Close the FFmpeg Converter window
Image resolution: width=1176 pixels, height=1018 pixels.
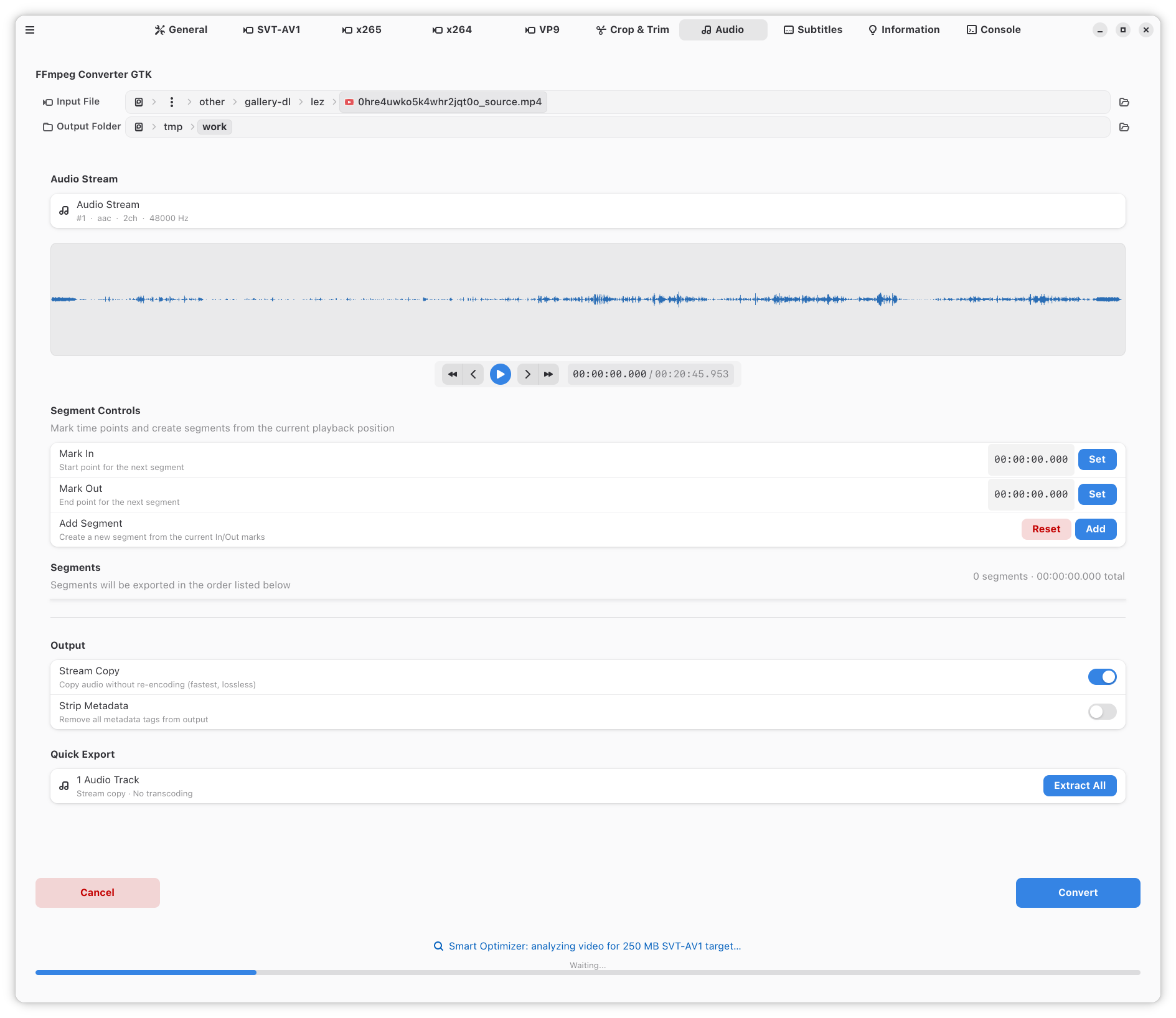point(1146,30)
